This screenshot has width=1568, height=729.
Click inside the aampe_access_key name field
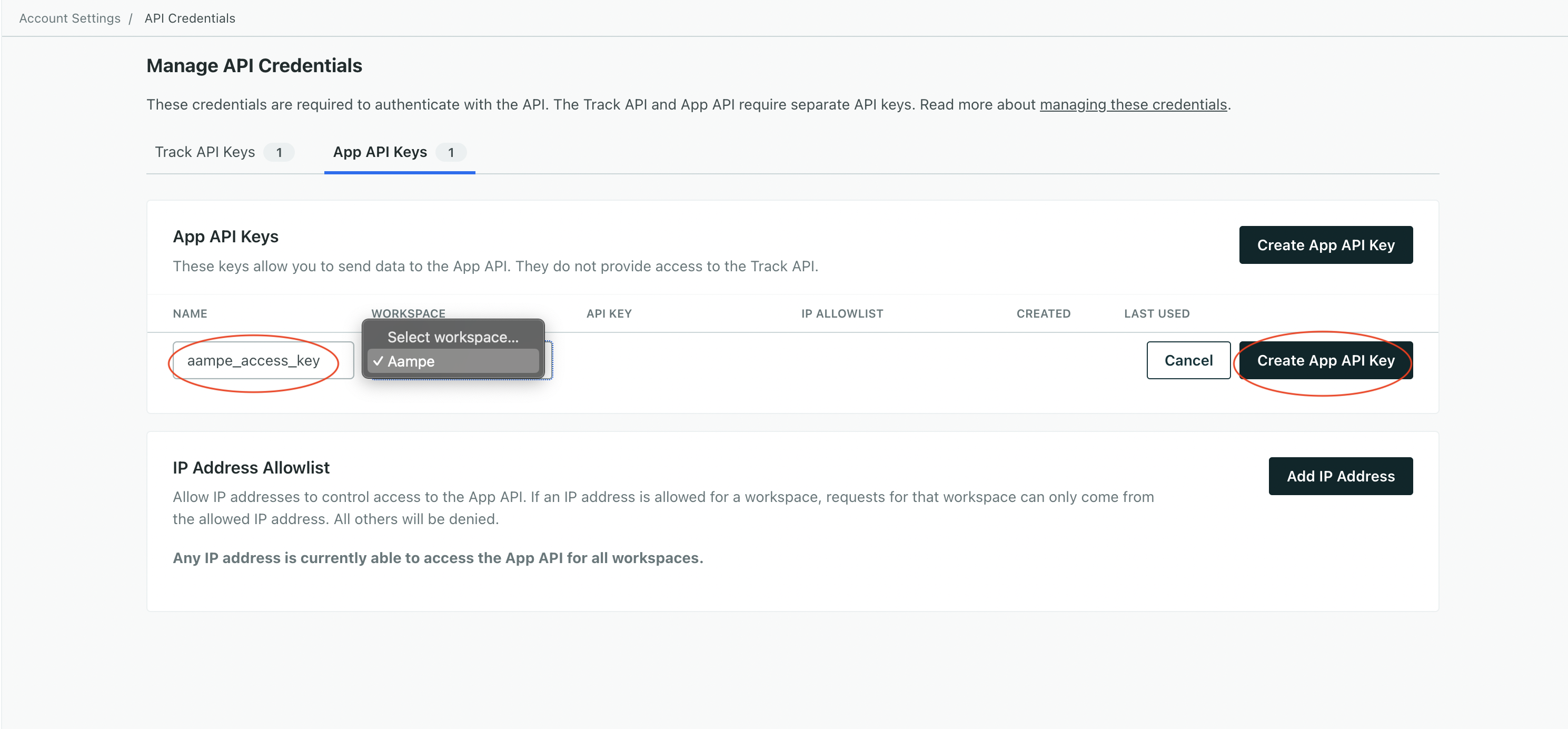tap(262, 360)
